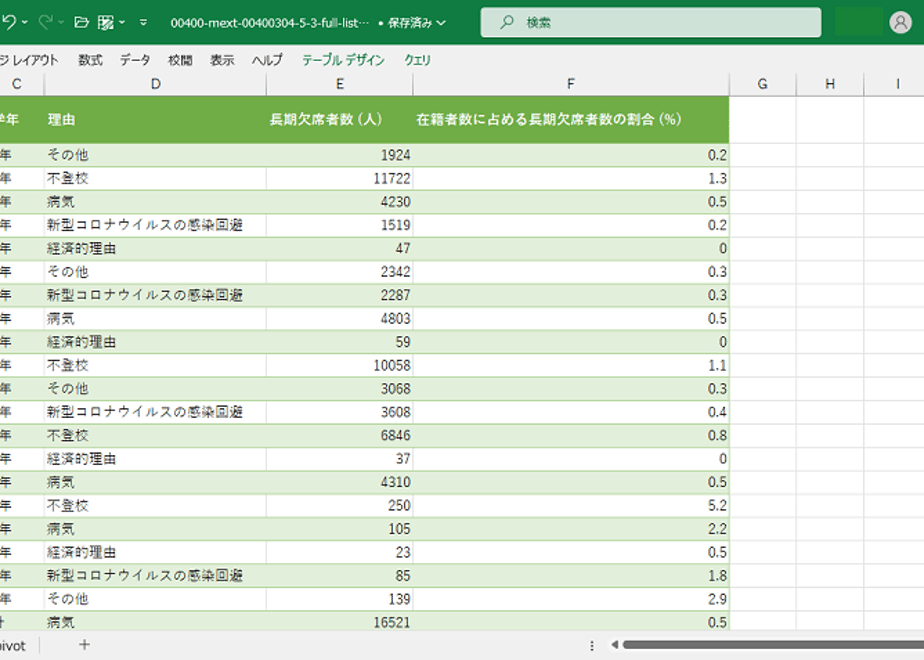Click the horizontal scrollbar thumb
This screenshot has width=924, height=660.
(x=773, y=645)
